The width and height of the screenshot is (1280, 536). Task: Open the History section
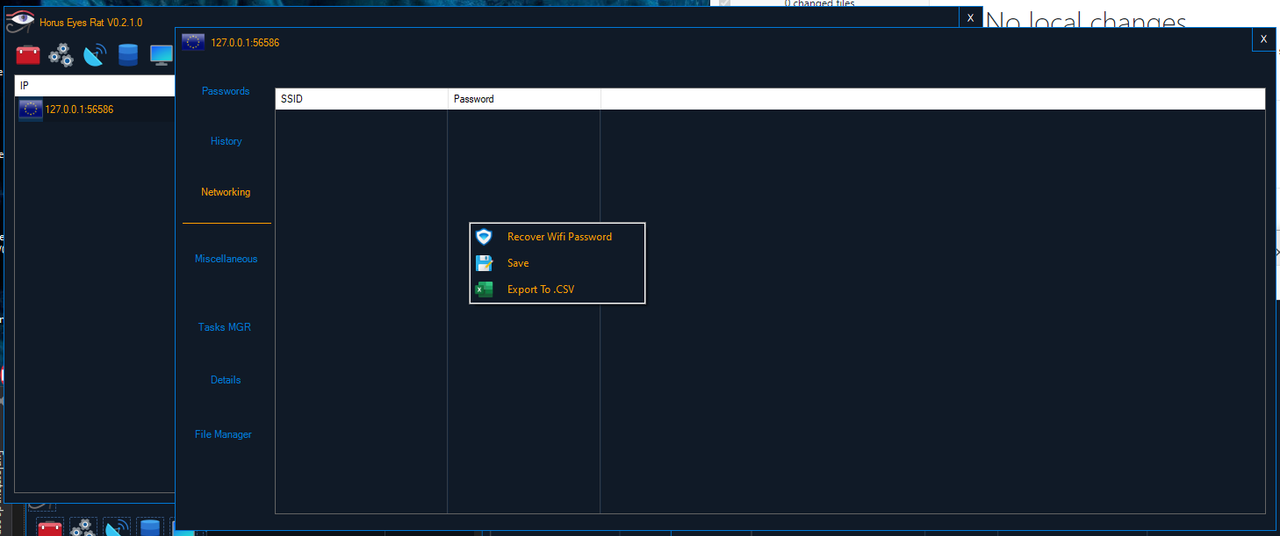pyautogui.click(x=226, y=141)
